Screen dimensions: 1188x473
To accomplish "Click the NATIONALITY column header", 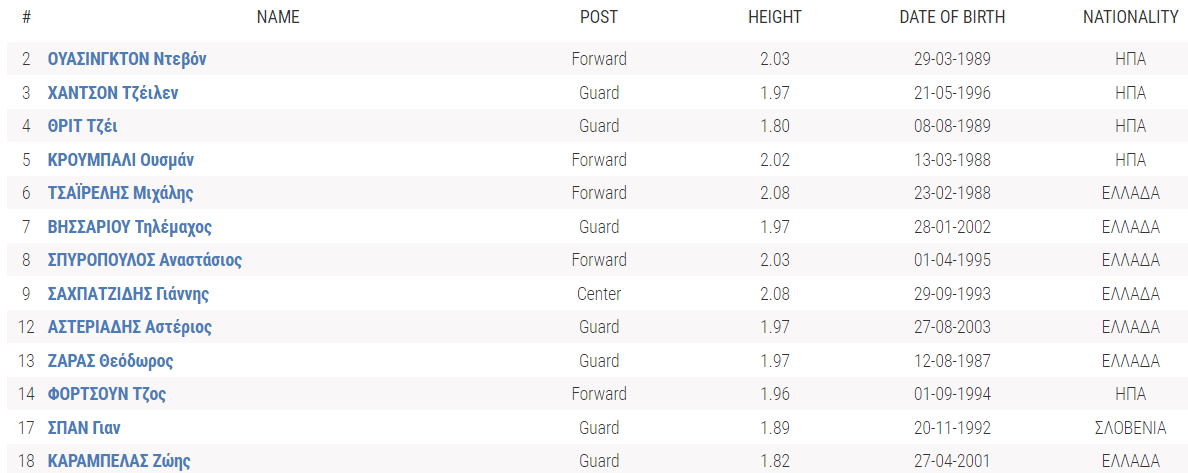I will click(x=1131, y=17).
